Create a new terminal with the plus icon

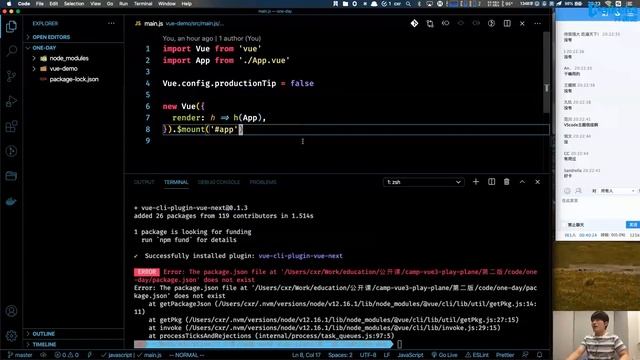point(476,182)
